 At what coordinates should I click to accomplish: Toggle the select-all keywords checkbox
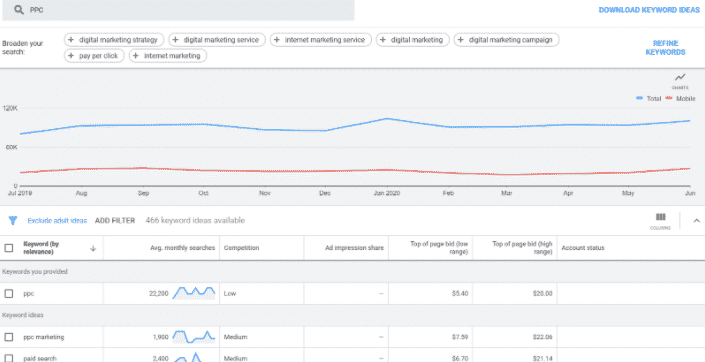click(9, 248)
